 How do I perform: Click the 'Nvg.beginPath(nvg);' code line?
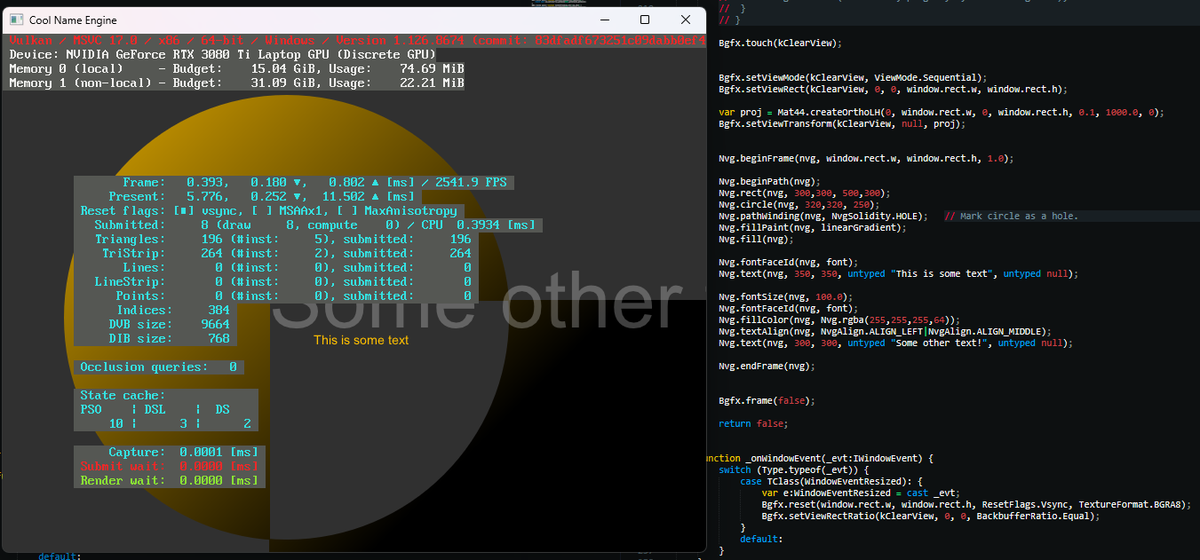(x=769, y=181)
